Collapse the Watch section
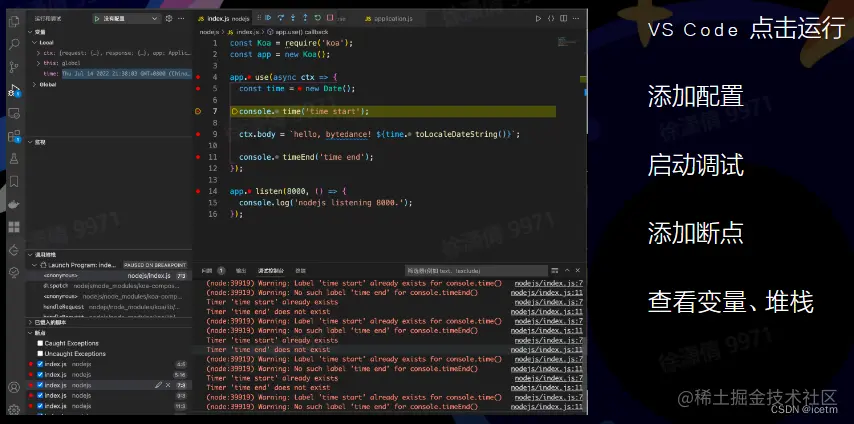This screenshot has height=424, width=854. click(x=30, y=142)
